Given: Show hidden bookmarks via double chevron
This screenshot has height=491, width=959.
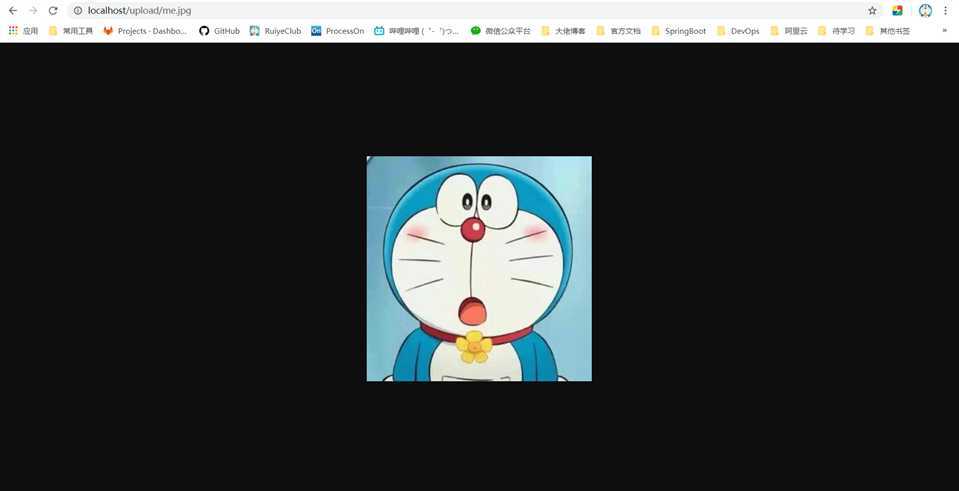Looking at the screenshot, I should pos(944,31).
